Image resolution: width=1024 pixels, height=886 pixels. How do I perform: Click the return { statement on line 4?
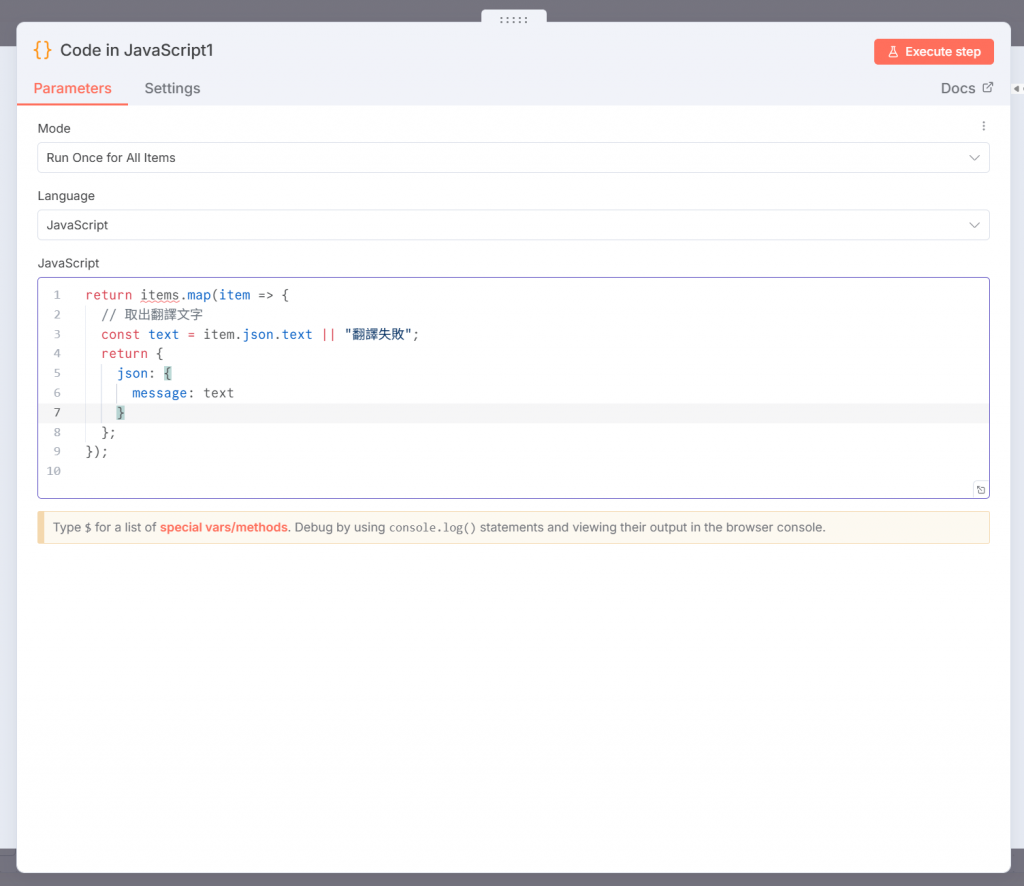(x=132, y=354)
